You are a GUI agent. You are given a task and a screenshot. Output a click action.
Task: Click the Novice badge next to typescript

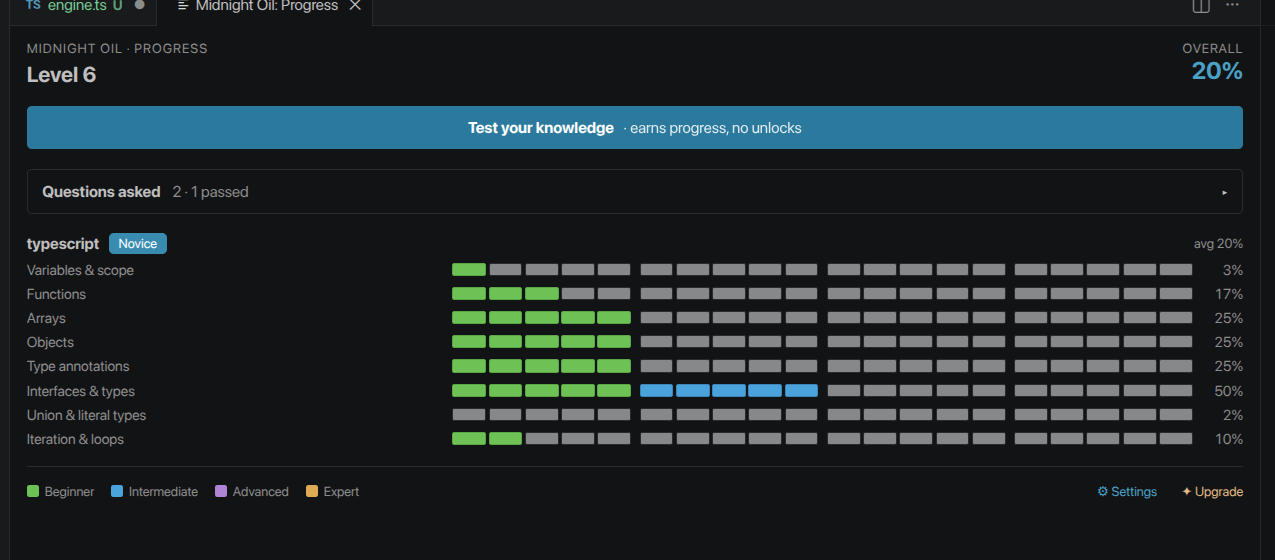[x=138, y=243]
